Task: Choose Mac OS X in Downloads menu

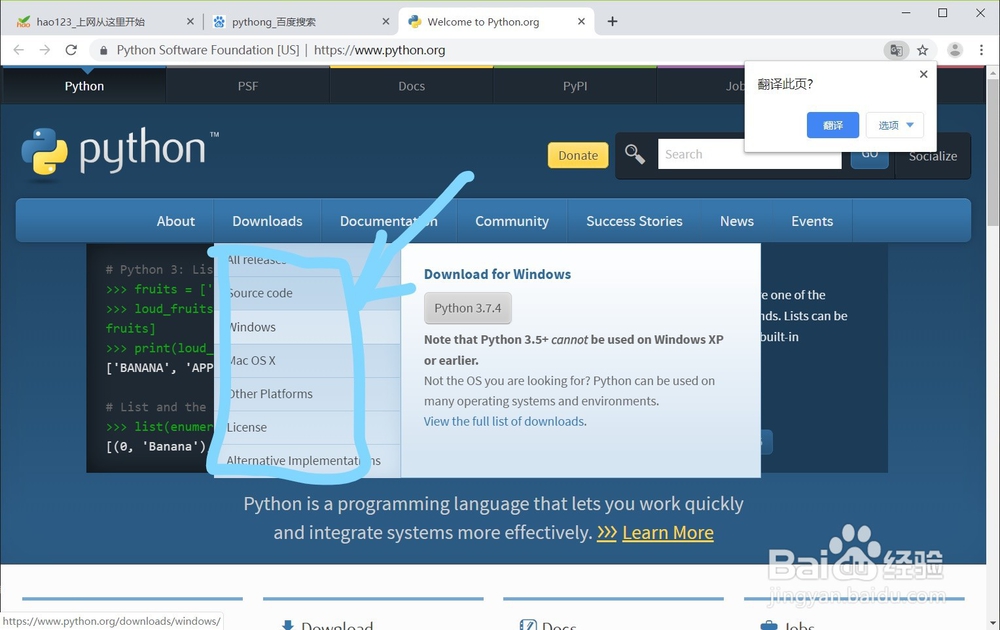Action: [307, 361]
